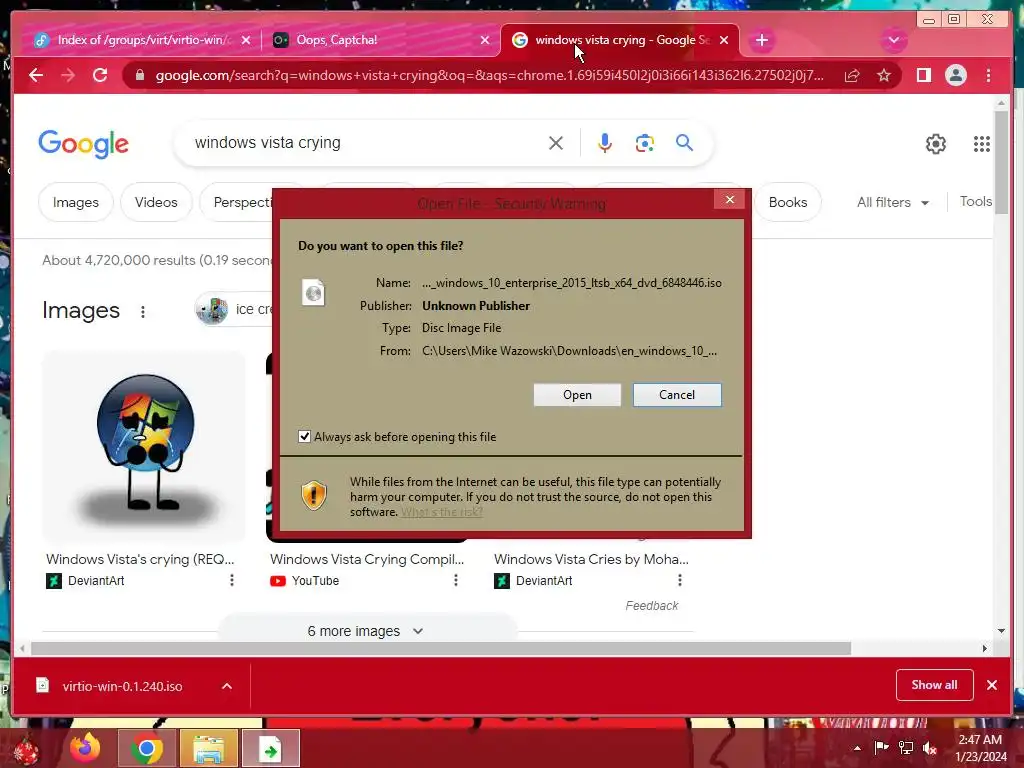Close the downloads bar
The width and height of the screenshot is (1024, 768).
(991, 685)
